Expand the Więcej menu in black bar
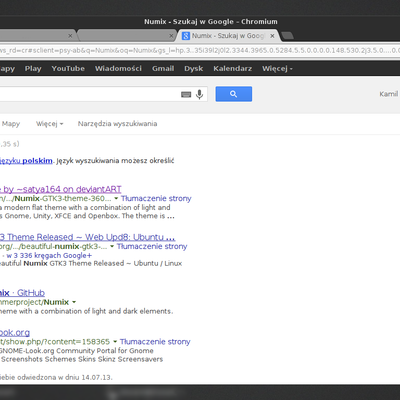This screenshot has height=400, width=400. pyautogui.click(x=277, y=68)
